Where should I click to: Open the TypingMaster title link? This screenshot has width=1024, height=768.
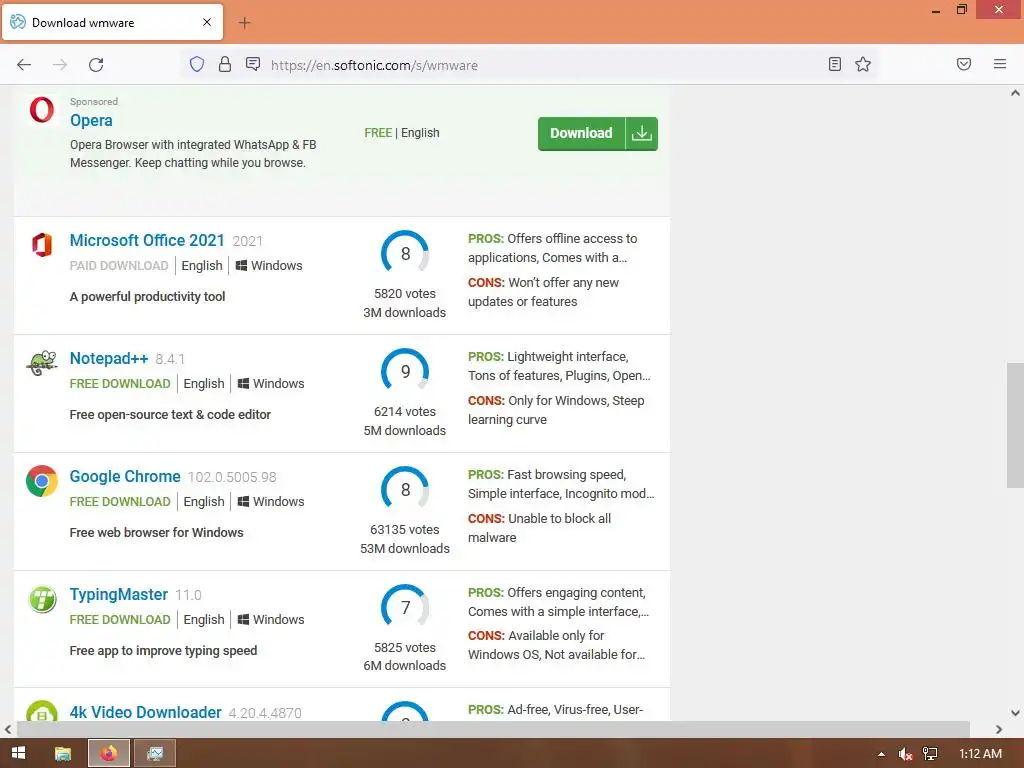[x=119, y=595]
